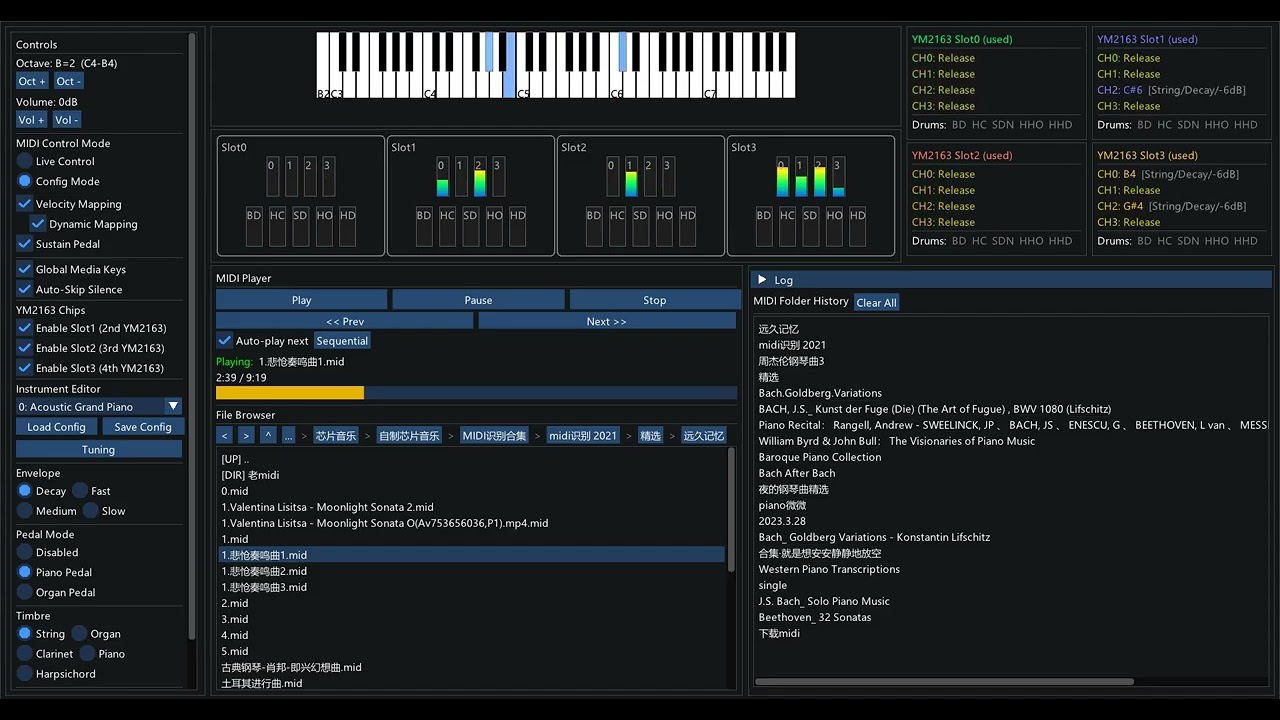Raise octave with Oct + button
Screen dimensions: 1280x720
[32, 81]
